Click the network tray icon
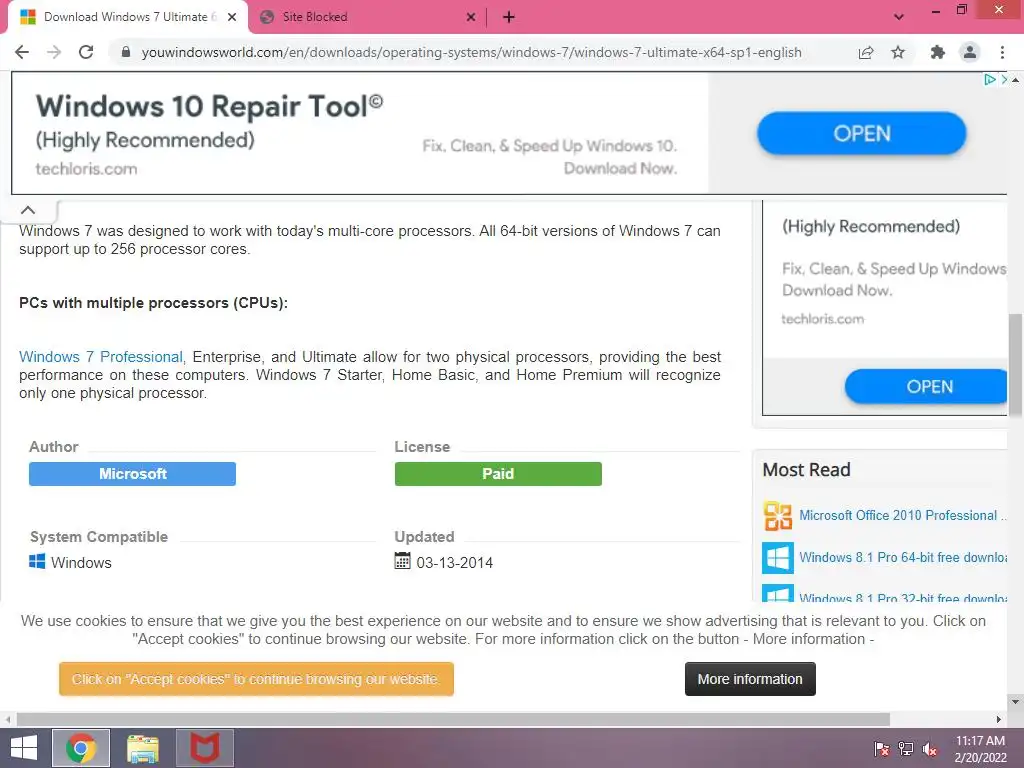 906,748
